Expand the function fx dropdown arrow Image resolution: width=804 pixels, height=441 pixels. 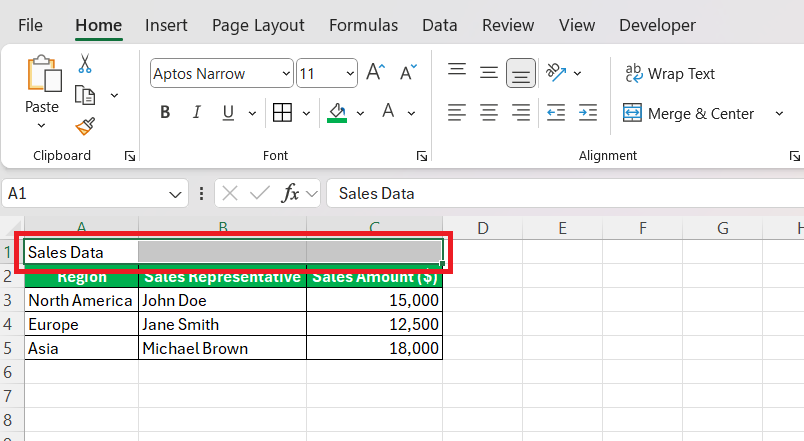click(311, 194)
